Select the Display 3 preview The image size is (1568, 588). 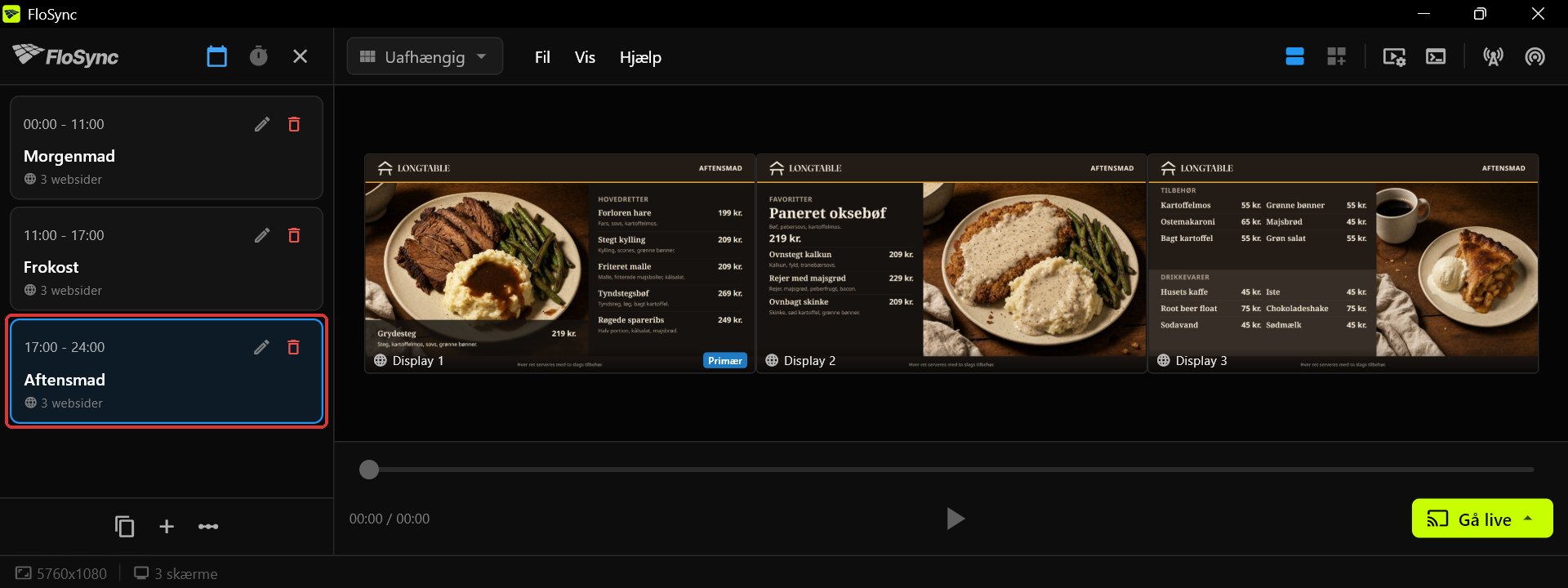click(1343, 263)
